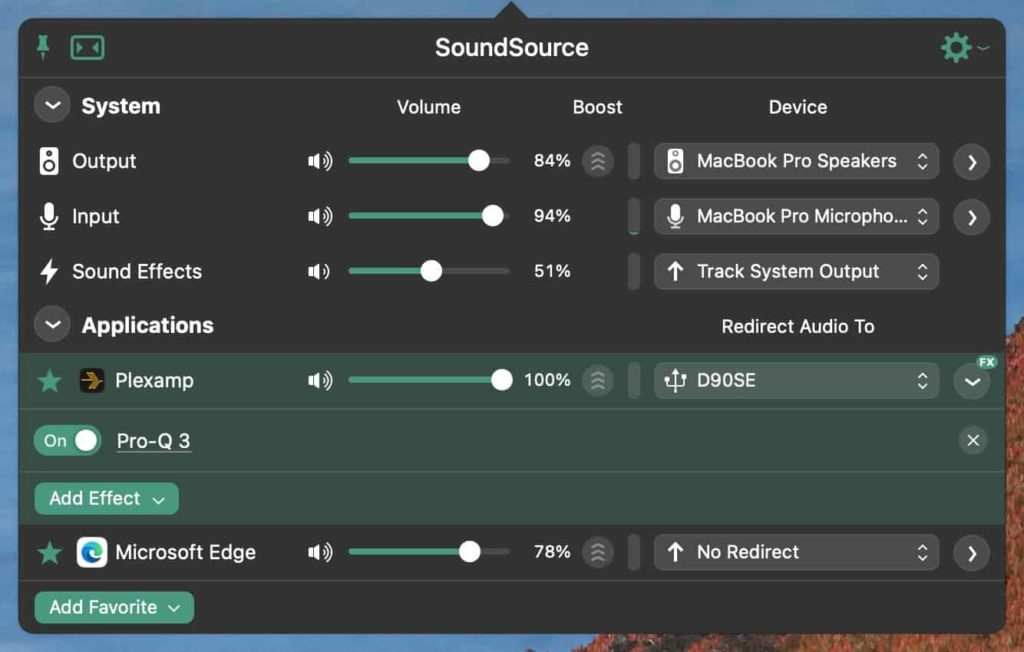Toggle volume boost for Output
The height and width of the screenshot is (652, 1024).
[598, 161]
